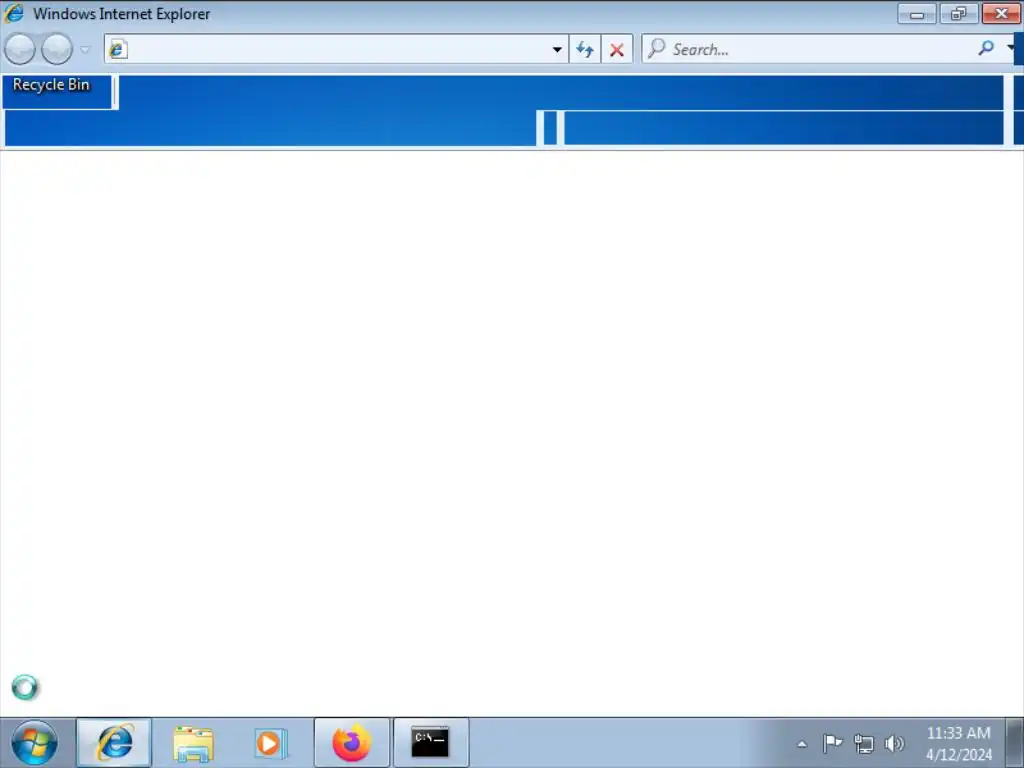Image resolution: width=1024 pixels, height=768 pixels.
Task: Close the Internet Explorer window
Action: click(x=1000, y=14)
